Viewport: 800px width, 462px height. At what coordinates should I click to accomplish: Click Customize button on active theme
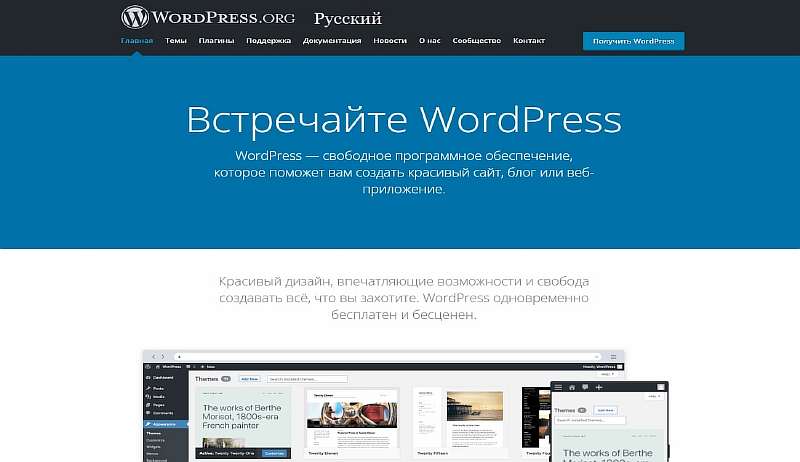click(275, 453)
